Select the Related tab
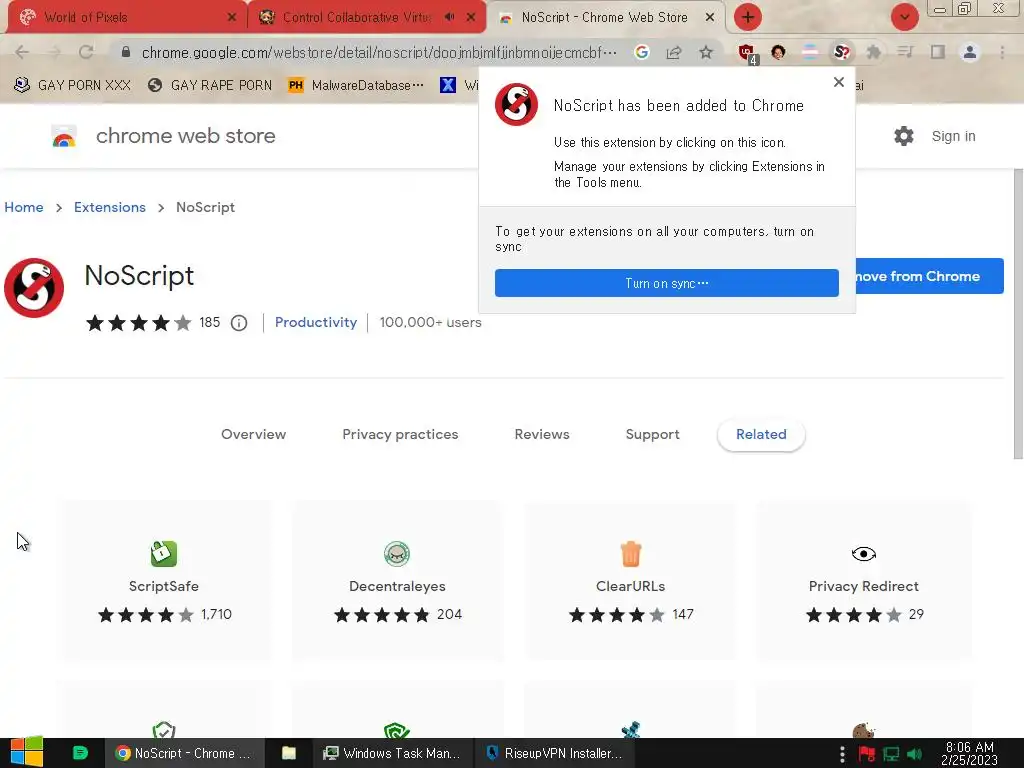This screenshot has width=1024, height=768. pyautogui.click(x=761, y=434)
